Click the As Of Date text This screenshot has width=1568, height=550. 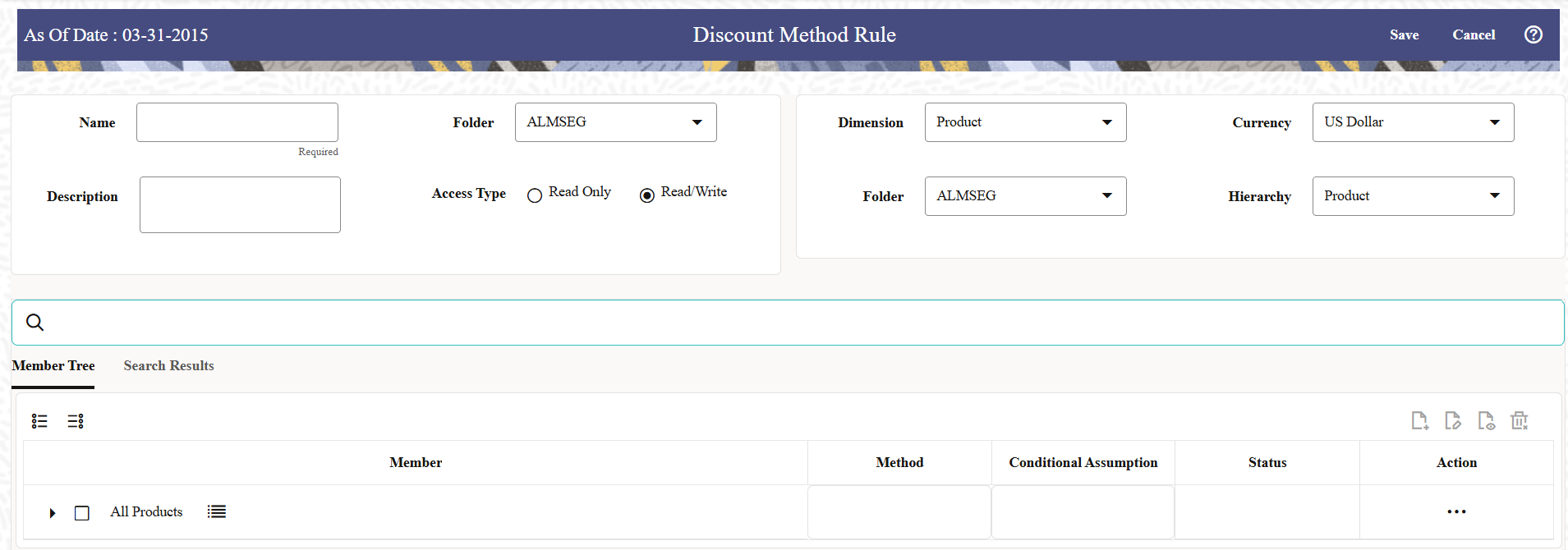pos(116,35)
